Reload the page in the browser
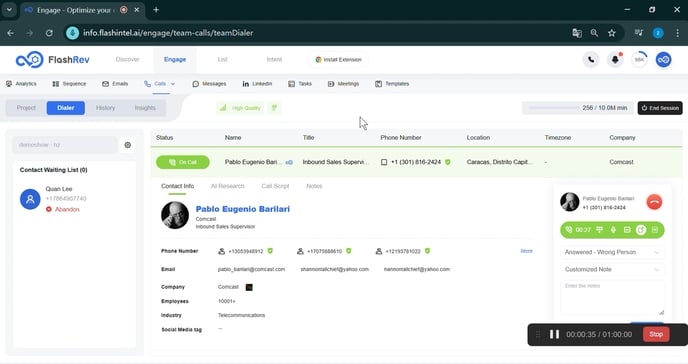This screenshot has height=364, width=688. (x=49, y=33)
